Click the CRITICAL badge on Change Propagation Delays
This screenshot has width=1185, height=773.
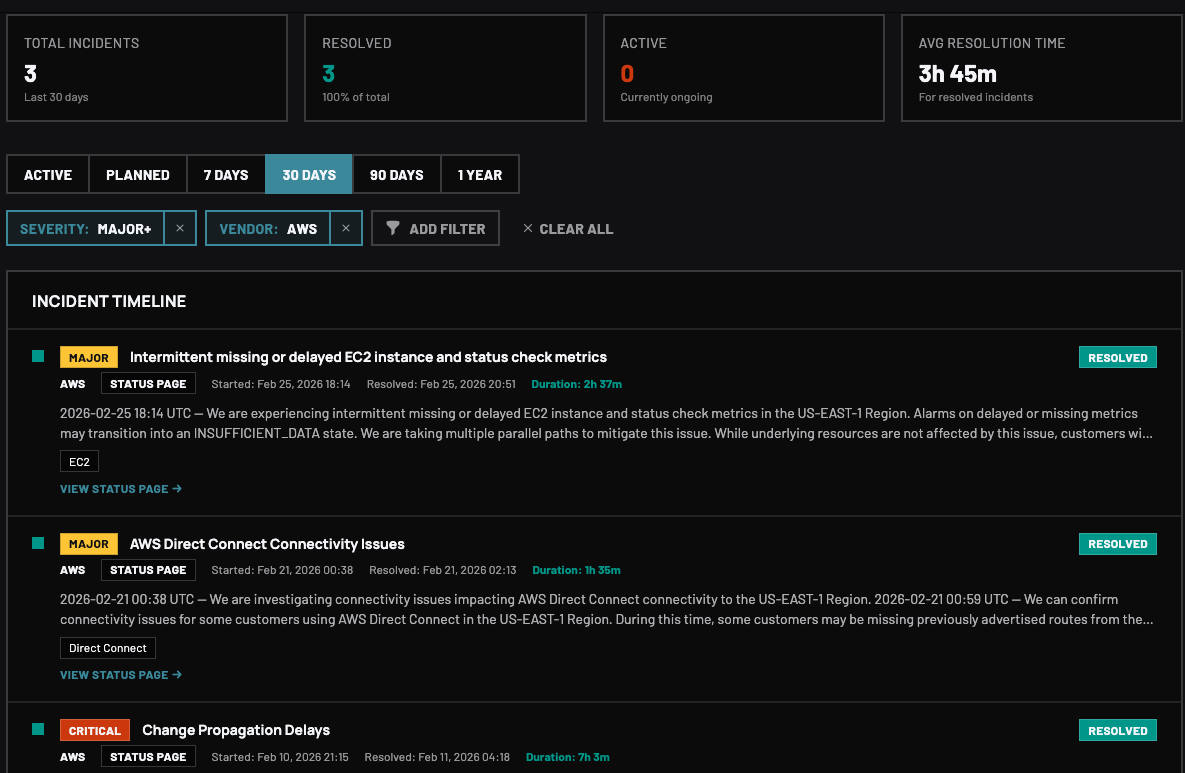tap(94, 730)
